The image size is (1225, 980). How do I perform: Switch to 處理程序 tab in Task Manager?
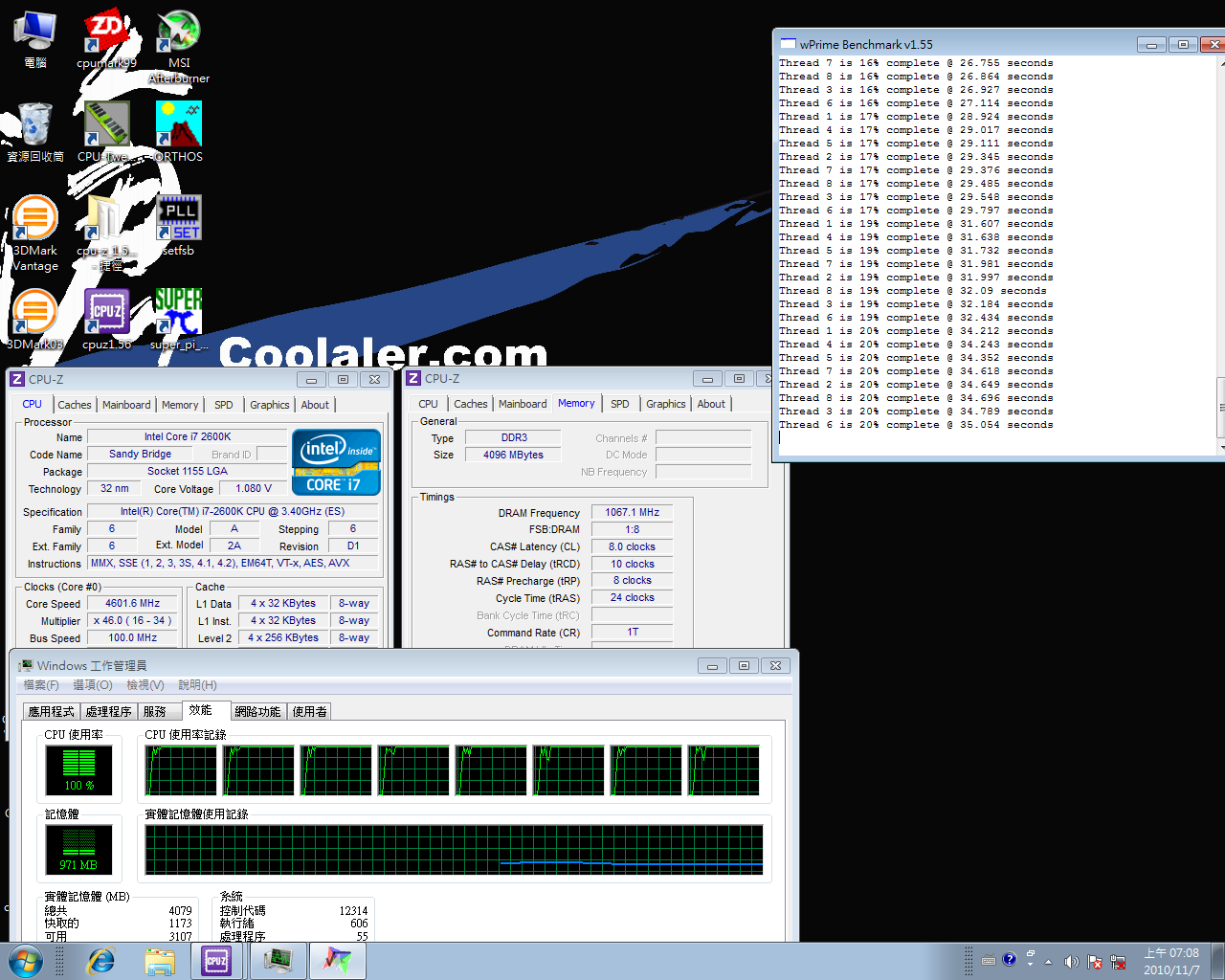108,711
